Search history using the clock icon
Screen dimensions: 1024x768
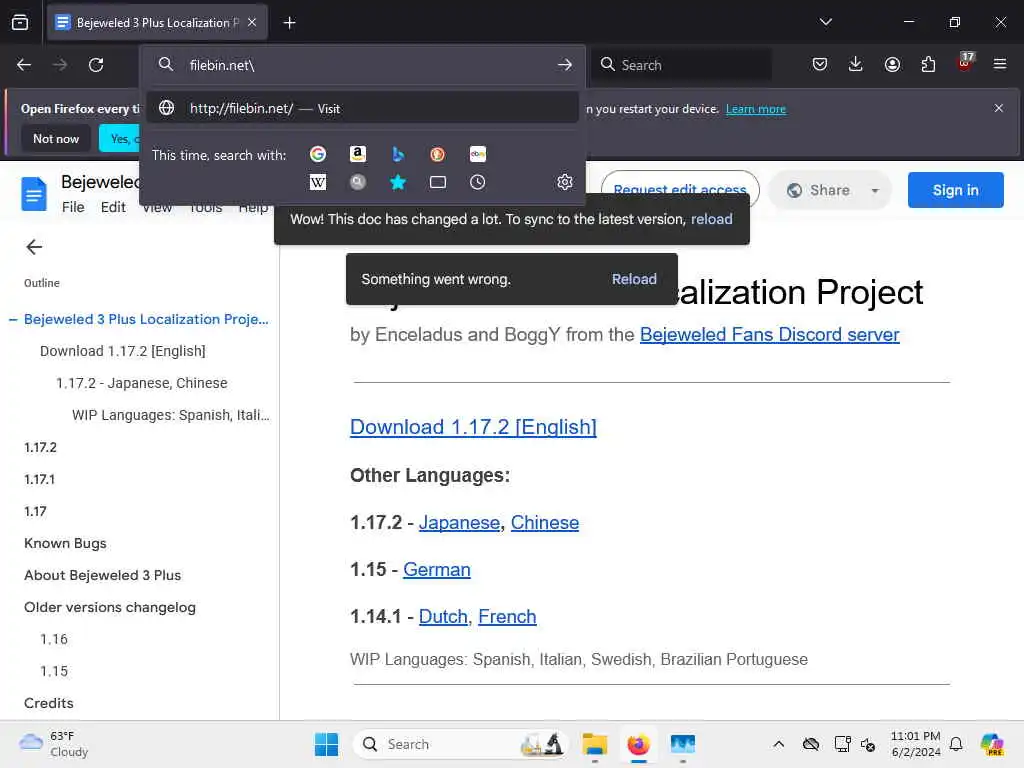coord(477,182)
